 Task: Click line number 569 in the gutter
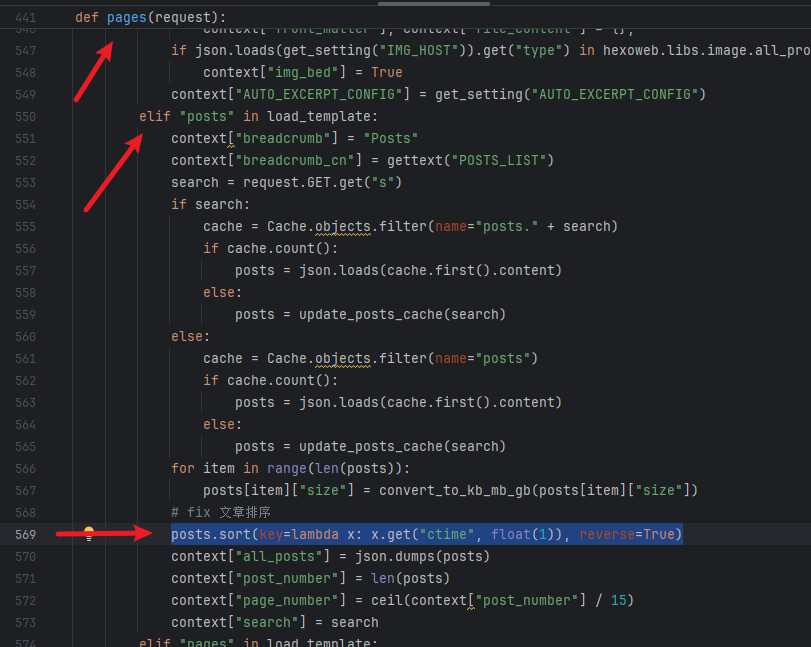pos(26,534)
